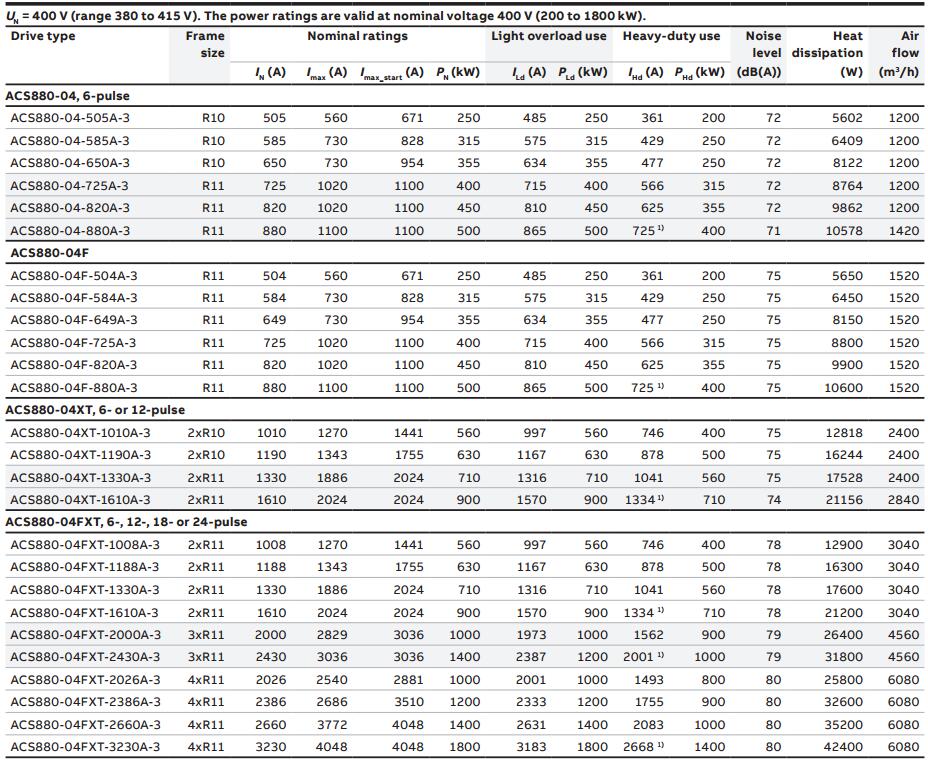This screenshot has width=928, height=761.
Task: Select ACS880-04FXT-2430A-3 drive type
Action: point(85,657)
